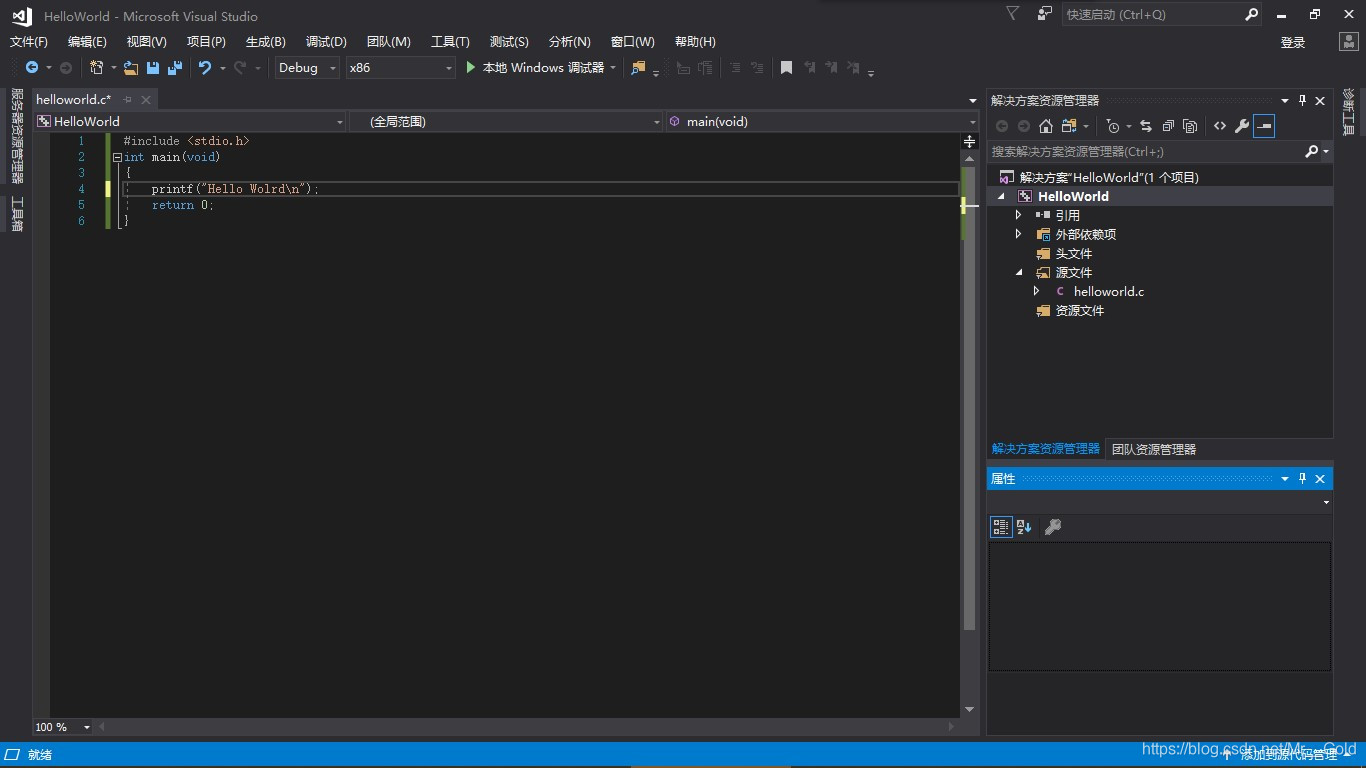
Task: Open the 编辑(E) menu
Action: point(87,42)
